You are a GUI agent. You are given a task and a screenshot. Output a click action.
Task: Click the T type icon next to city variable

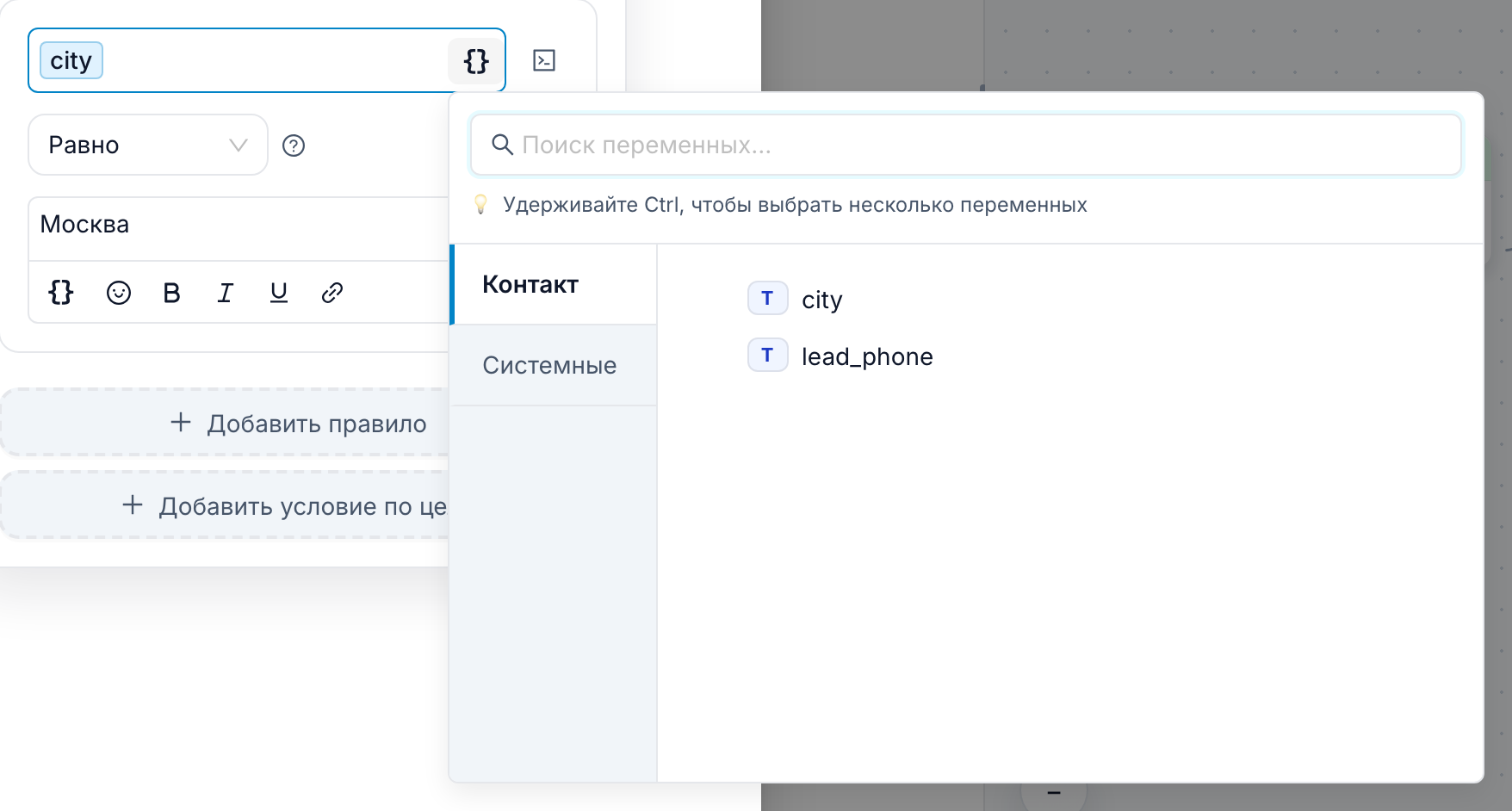pyautogui.click(x=767, y=299)
